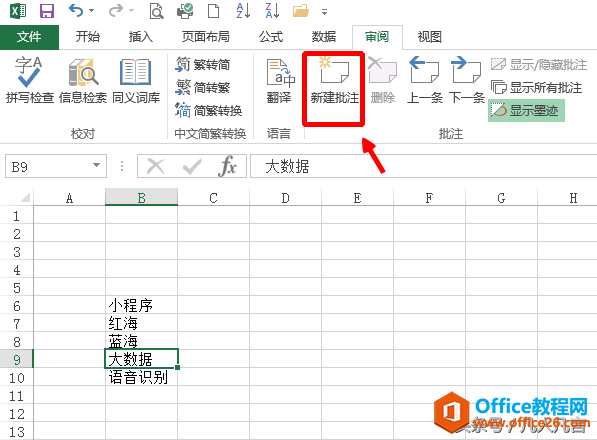Switch to the 公式 tab
Viewport: 597px width, 440px height.
[x=271, y=37]
